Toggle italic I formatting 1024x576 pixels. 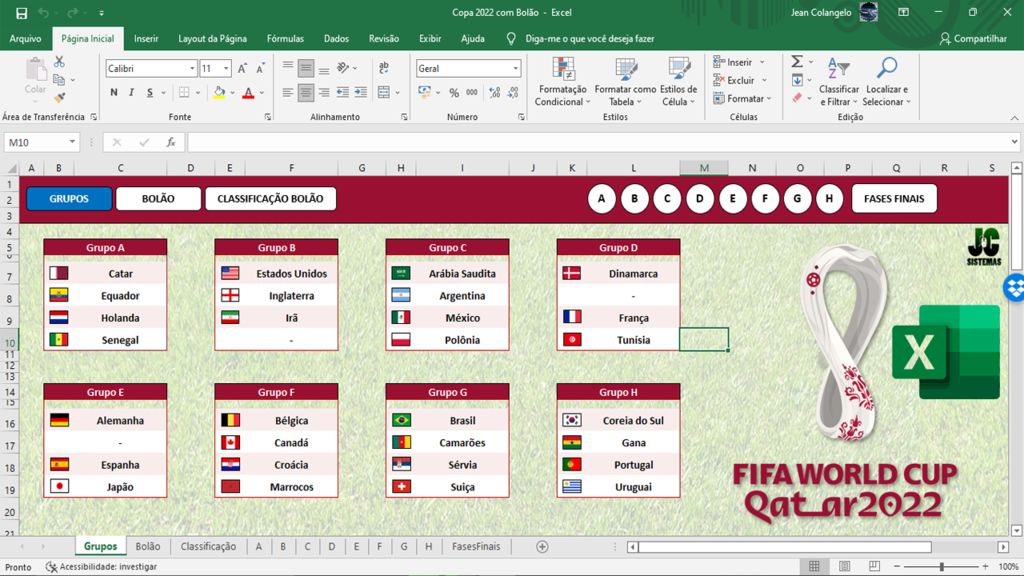(131, 93)
